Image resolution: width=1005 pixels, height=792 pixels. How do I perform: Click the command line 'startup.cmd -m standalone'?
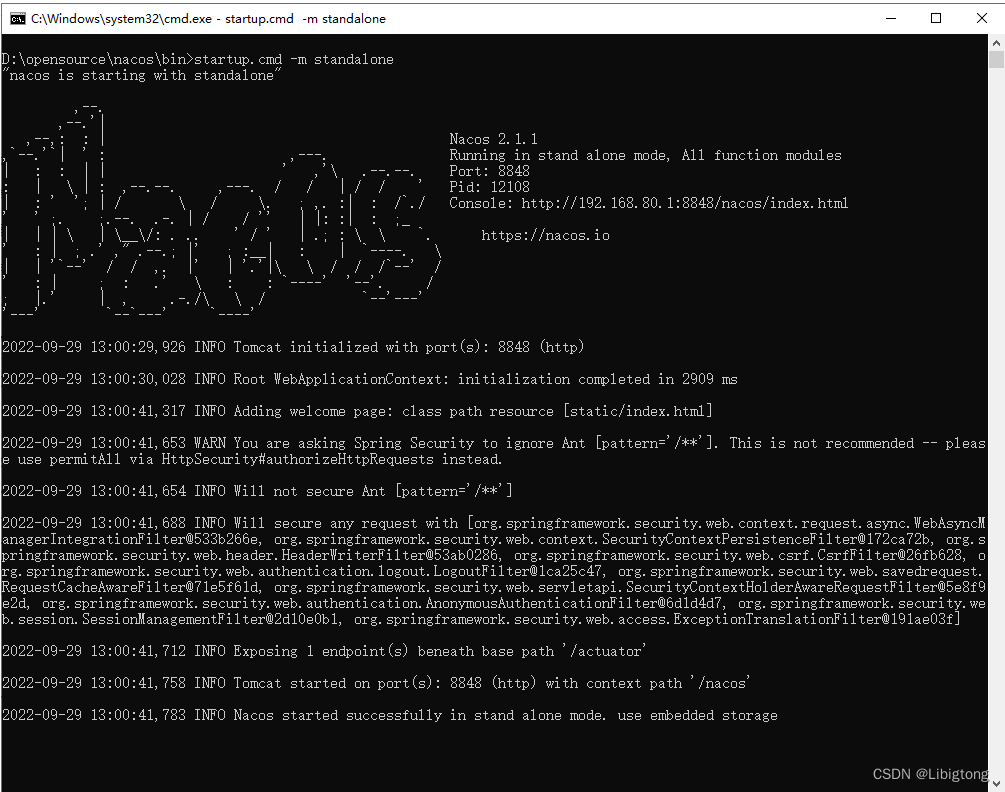[x=294, y=60]
